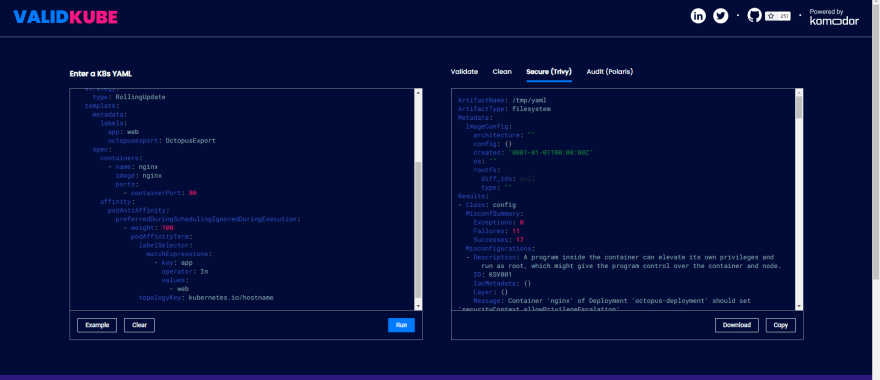880x380 pixels.
Task: Click the 'created' timestamp line
Action: pyautogui.click(x=533, y=152)
